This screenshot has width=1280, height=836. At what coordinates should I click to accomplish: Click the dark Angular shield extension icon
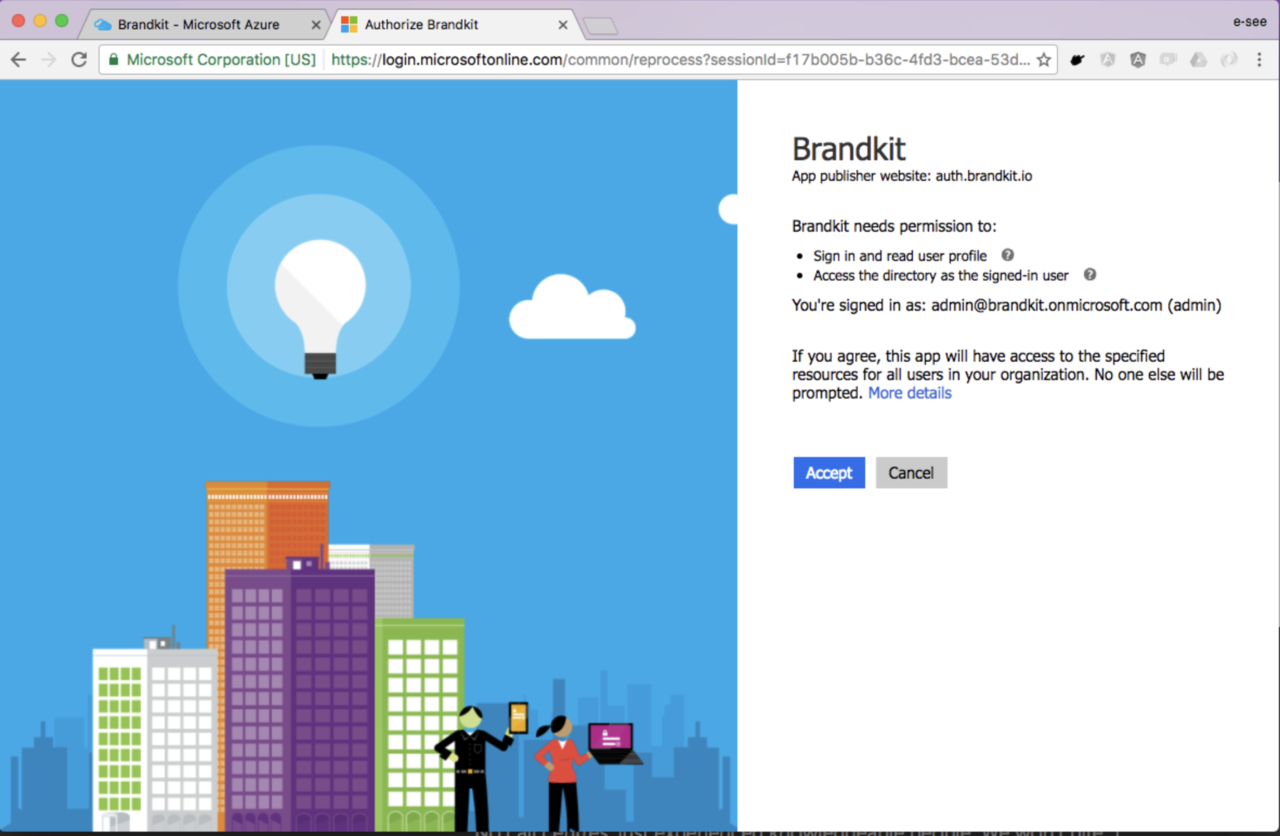1138,60
